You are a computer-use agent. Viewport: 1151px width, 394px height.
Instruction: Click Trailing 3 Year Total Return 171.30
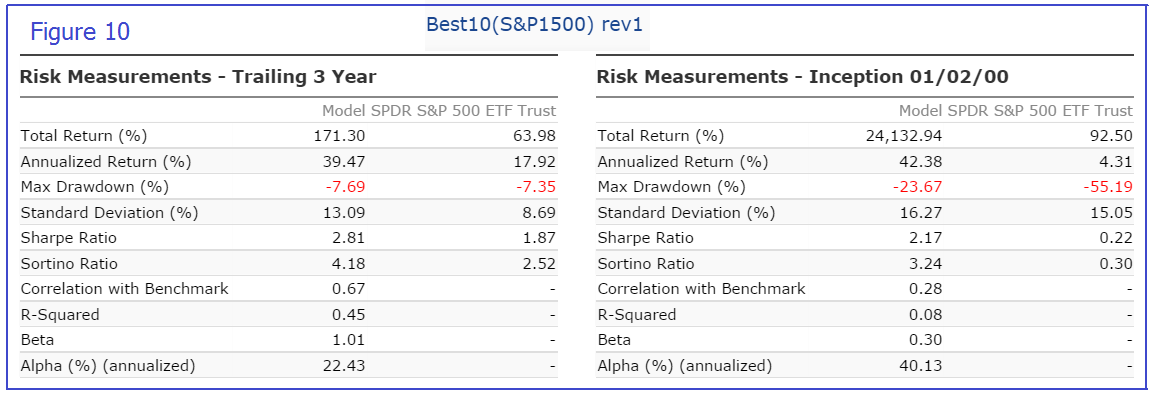(x=342, y=136)
